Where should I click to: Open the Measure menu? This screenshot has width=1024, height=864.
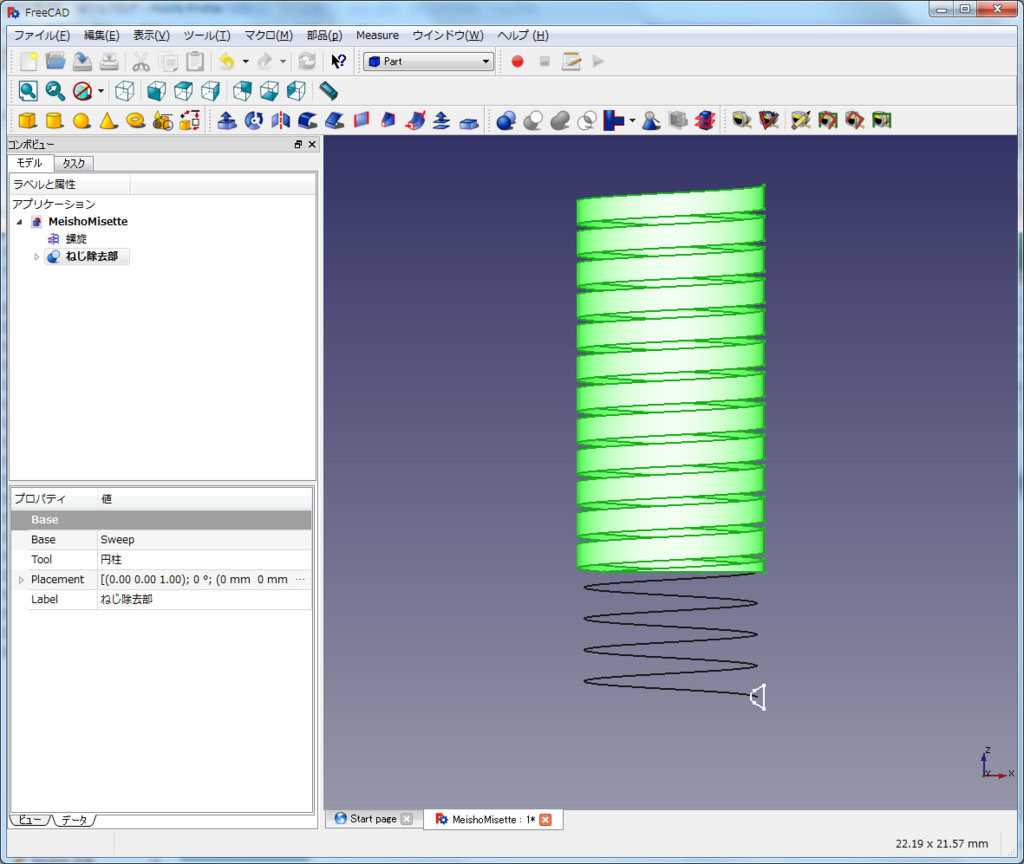tap(377, 35)
